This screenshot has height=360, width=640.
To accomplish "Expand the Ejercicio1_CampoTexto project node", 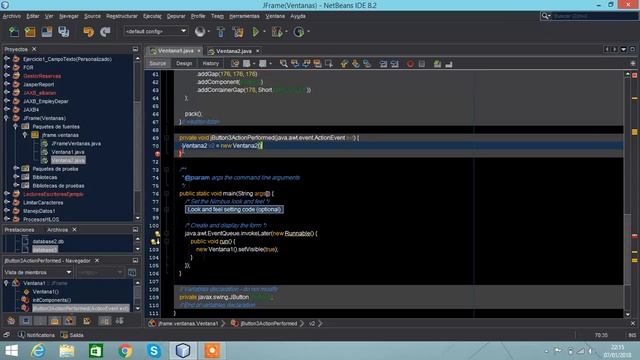I will tap(7, 59).
